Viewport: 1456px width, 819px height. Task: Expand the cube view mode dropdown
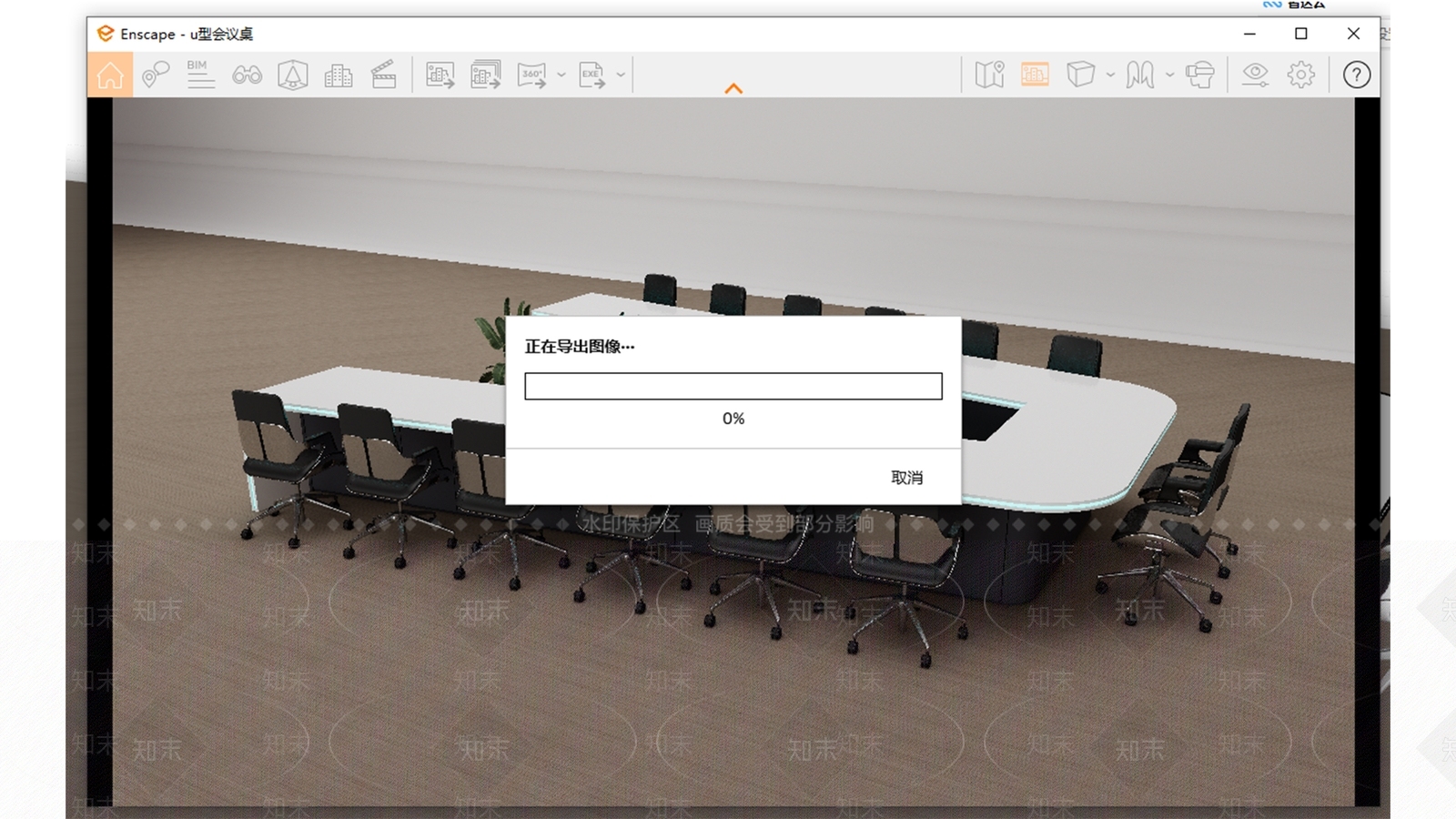point(1110,75)
